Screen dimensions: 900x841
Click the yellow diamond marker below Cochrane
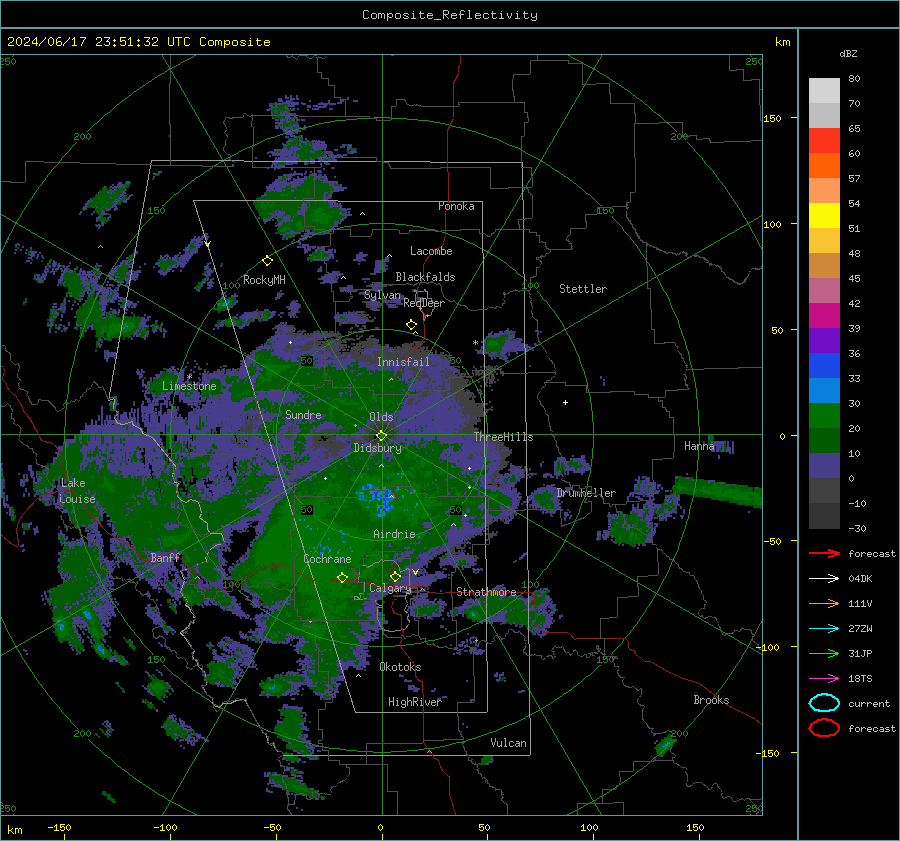(x=342, y=577)
